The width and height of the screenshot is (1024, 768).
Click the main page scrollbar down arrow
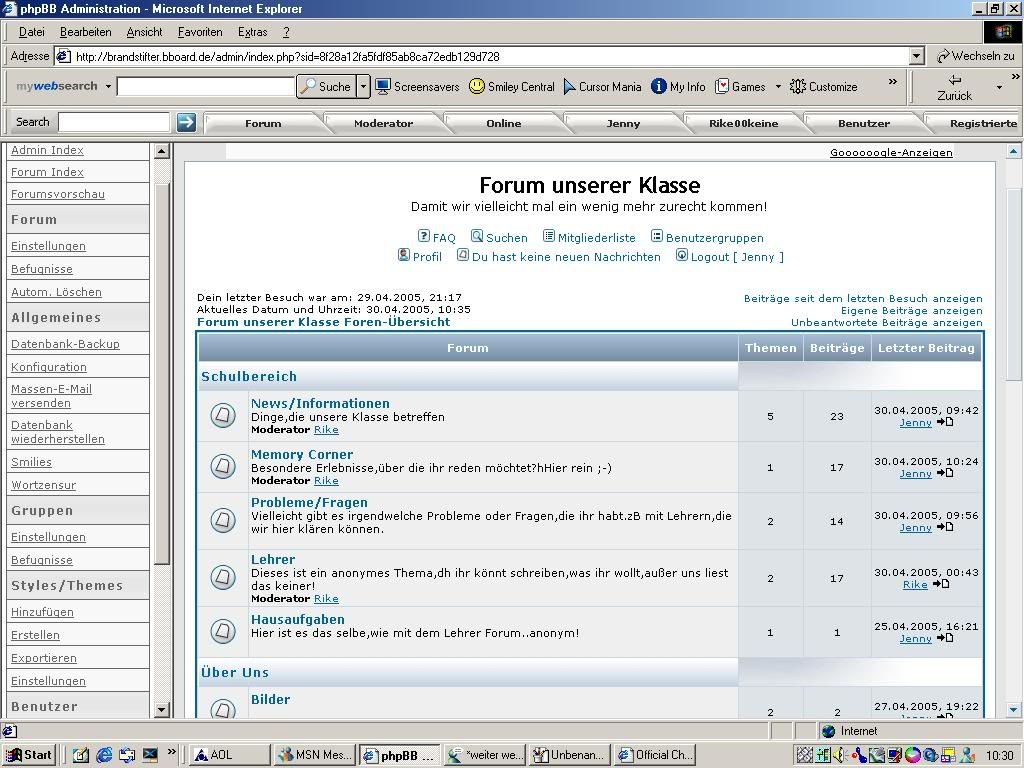tap(1013, 709)
